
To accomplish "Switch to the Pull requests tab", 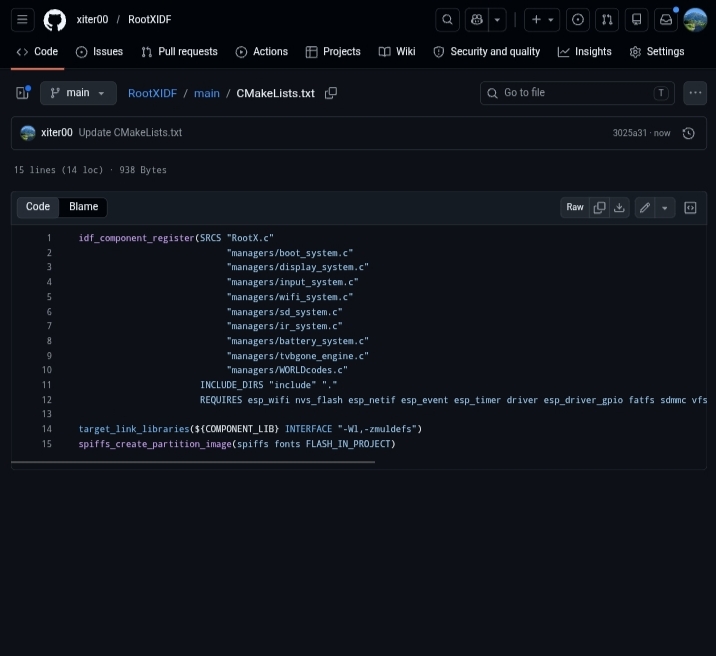I will coord(179,52).
